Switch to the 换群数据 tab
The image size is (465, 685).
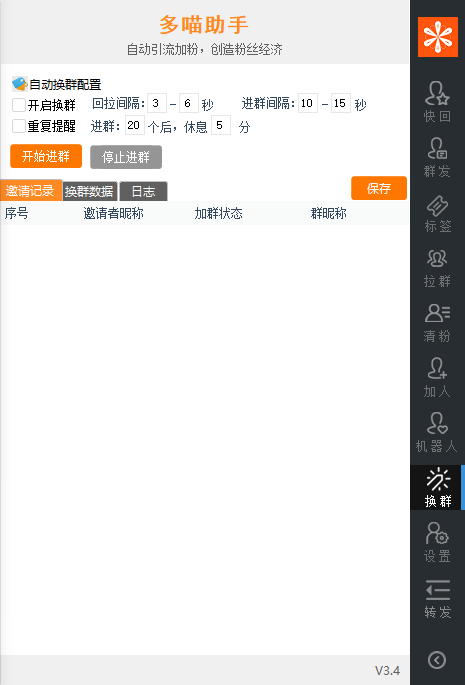[90, 191]
